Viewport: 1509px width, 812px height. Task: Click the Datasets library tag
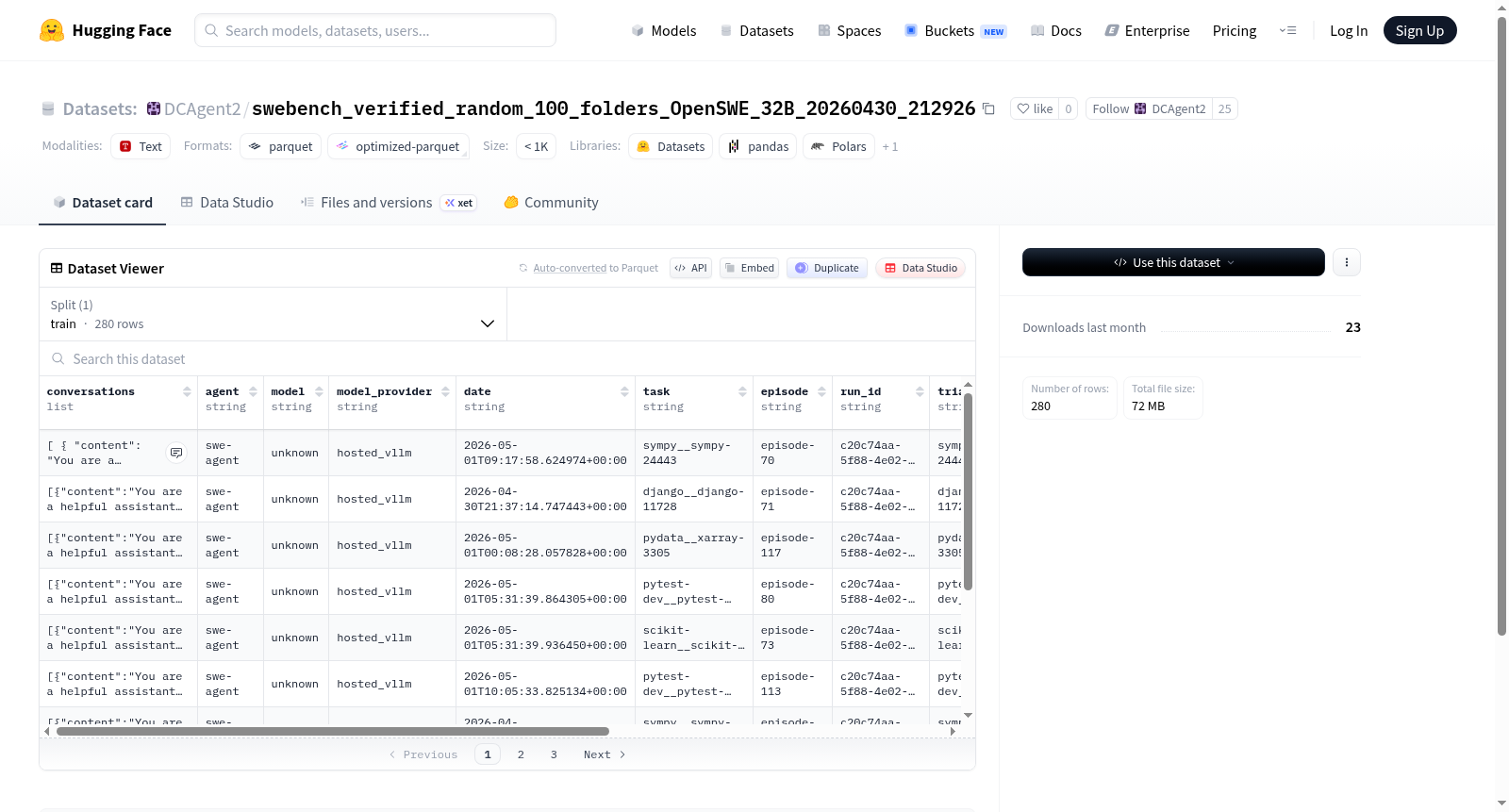(x=671, y=146)
